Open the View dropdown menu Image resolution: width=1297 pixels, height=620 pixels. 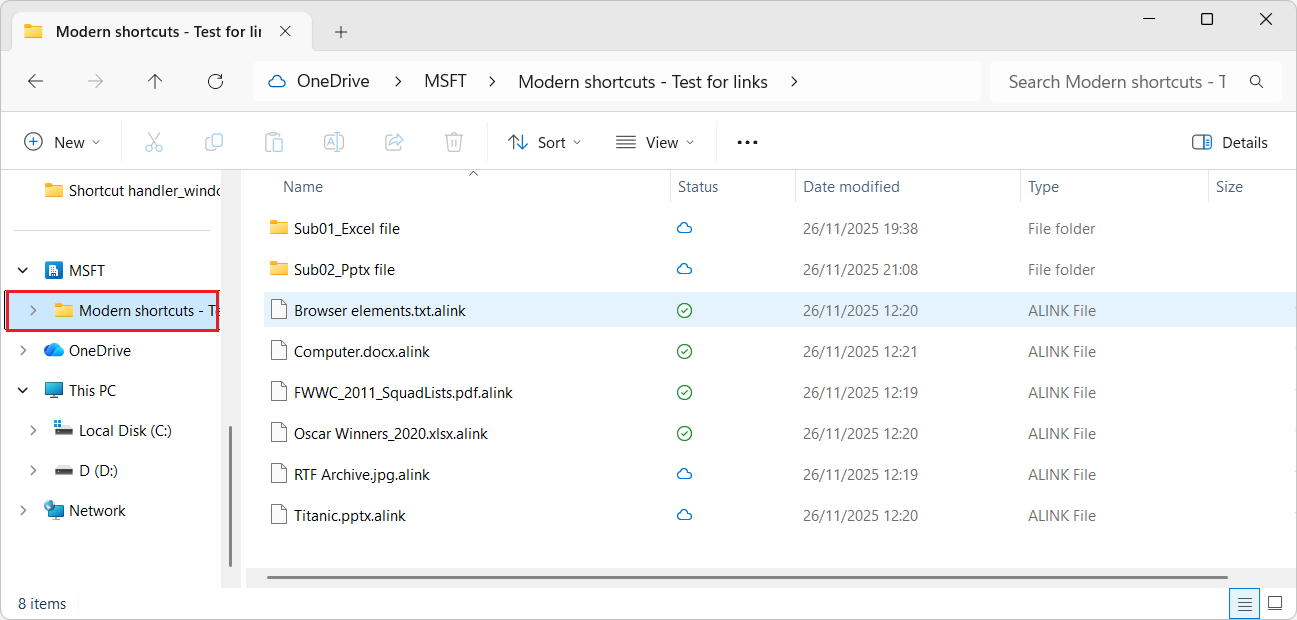(x=654, y=142)
